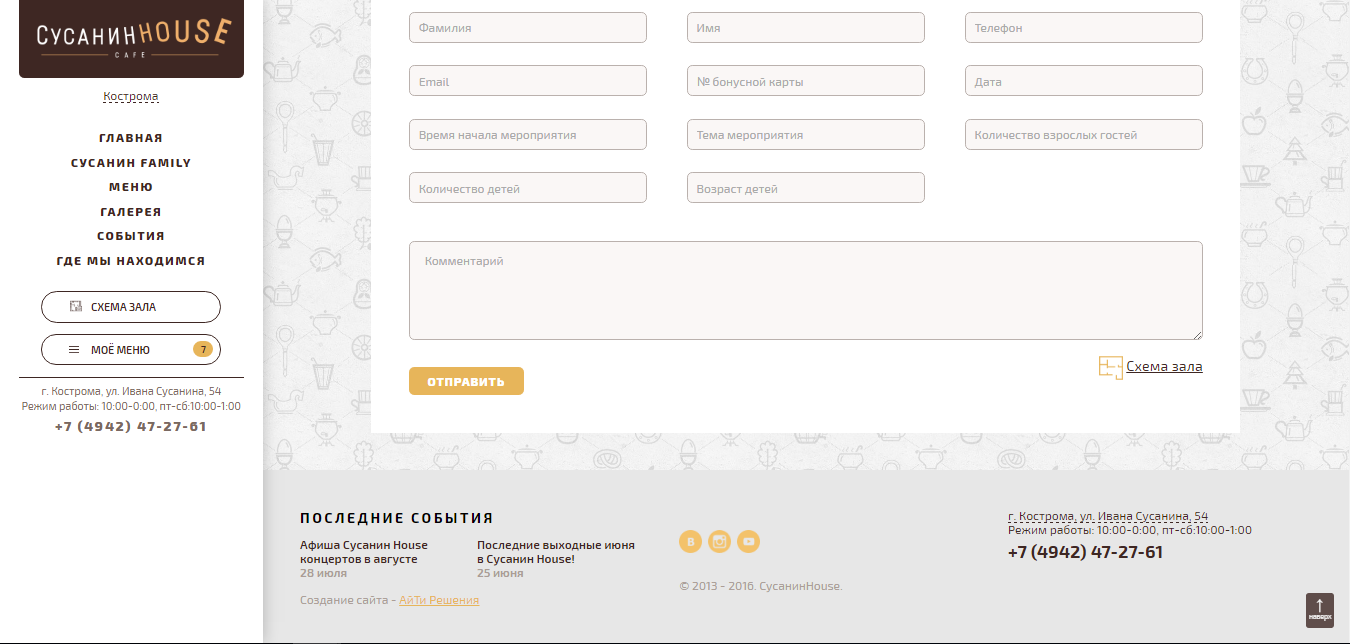This screenshot has width=1350, height=644.
Task: Click the Фамилия input field
Action: (x=527, y=28)
